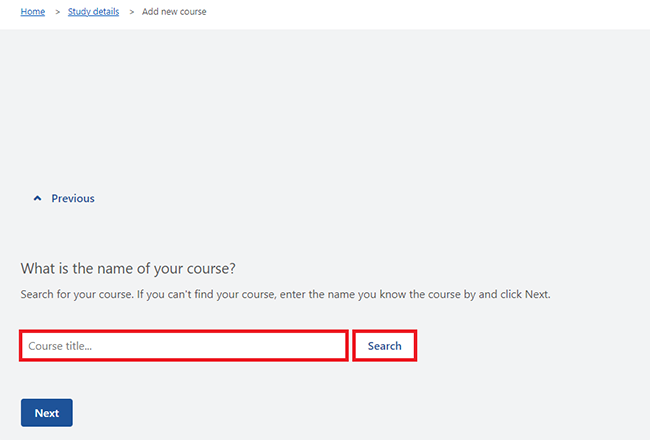Click inside the red-outlined course name field

point(184,346)
